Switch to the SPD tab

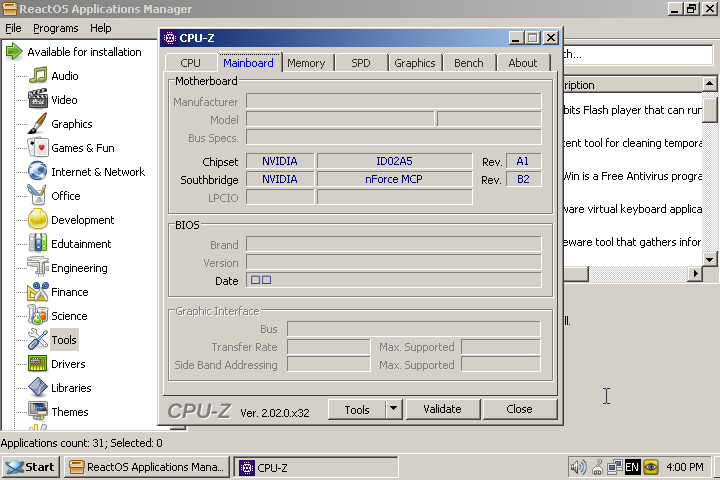tap(360, 63)
